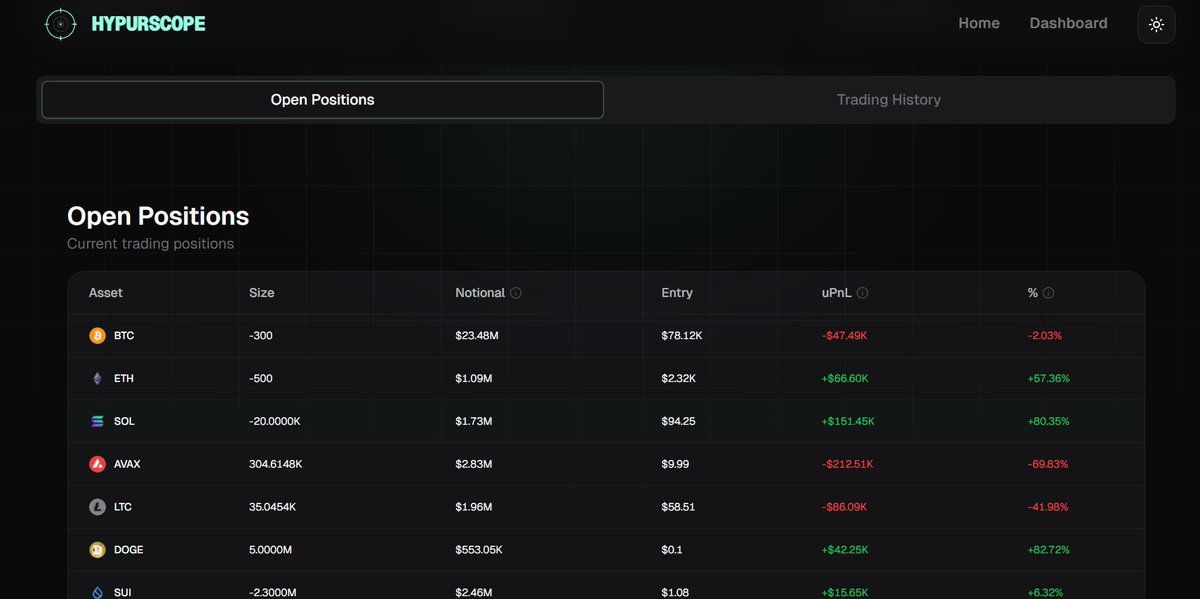Click the AVAX uPnL value -$212.51K
This screenshot has width=1200, height=599.
point(847,464)
